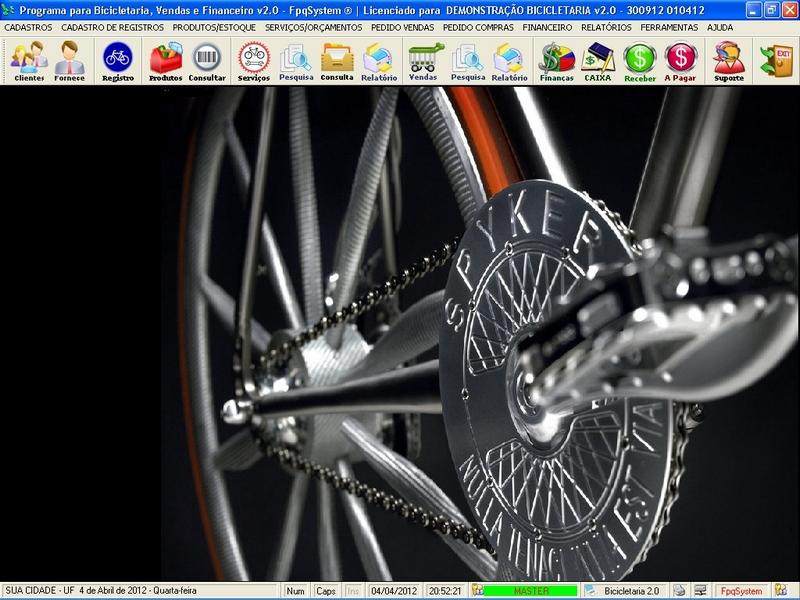Image resolution: width=800 pixels, height=600 pixels.
Task: Click the Exit door icon
Action: (x=776, y=61)
